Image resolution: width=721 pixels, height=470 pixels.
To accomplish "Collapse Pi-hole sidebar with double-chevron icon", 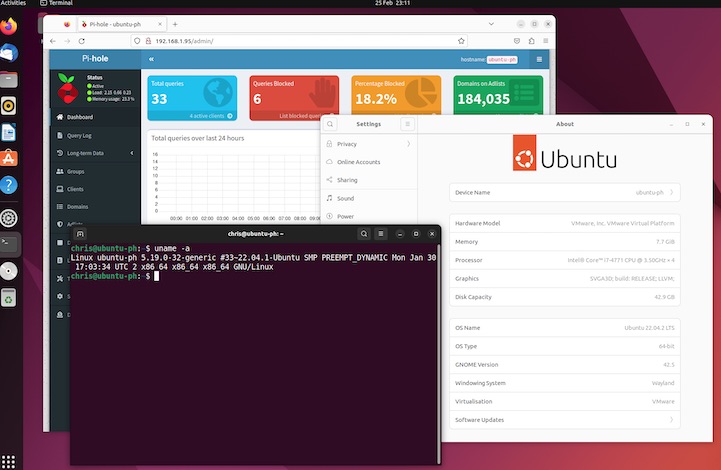I will [152, 60].
